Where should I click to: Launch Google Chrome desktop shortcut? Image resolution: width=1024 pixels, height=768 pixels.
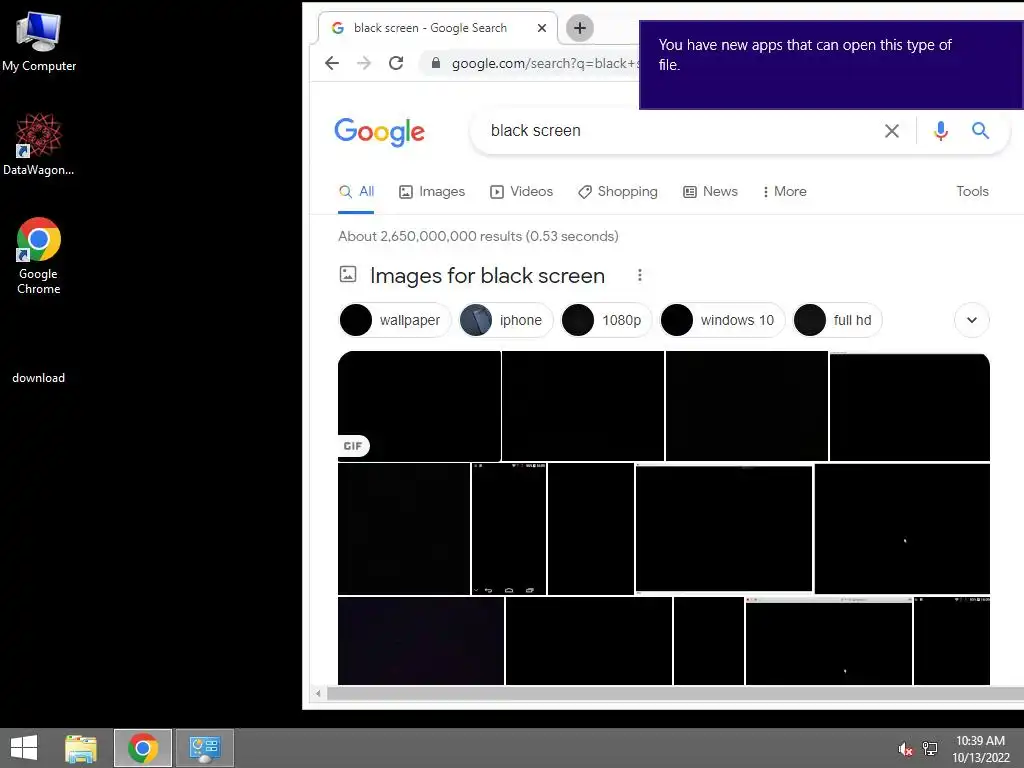pyautogui.click(x=39, y=255)
